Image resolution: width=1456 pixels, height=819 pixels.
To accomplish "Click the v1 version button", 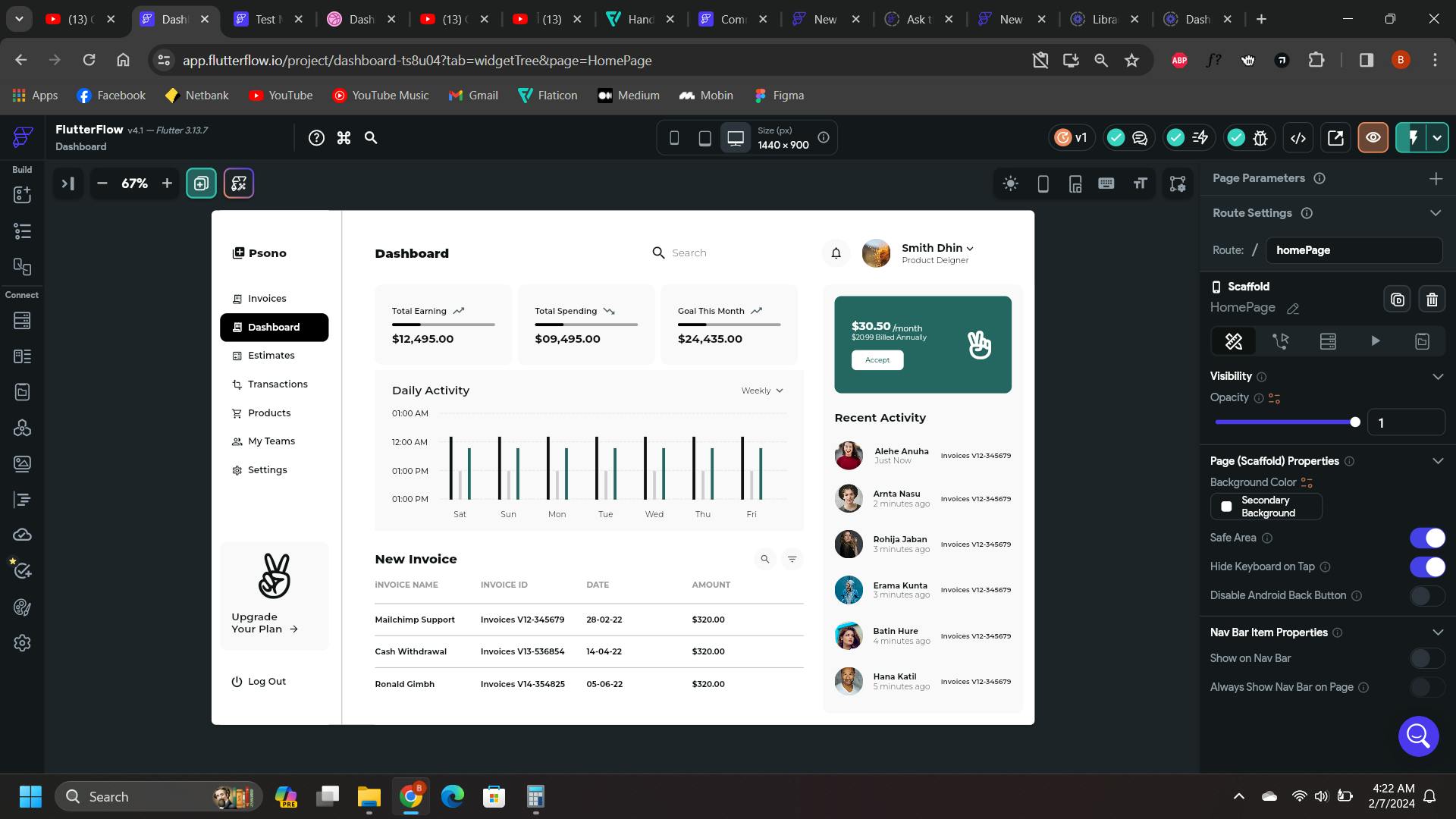I will [1072, 138].
